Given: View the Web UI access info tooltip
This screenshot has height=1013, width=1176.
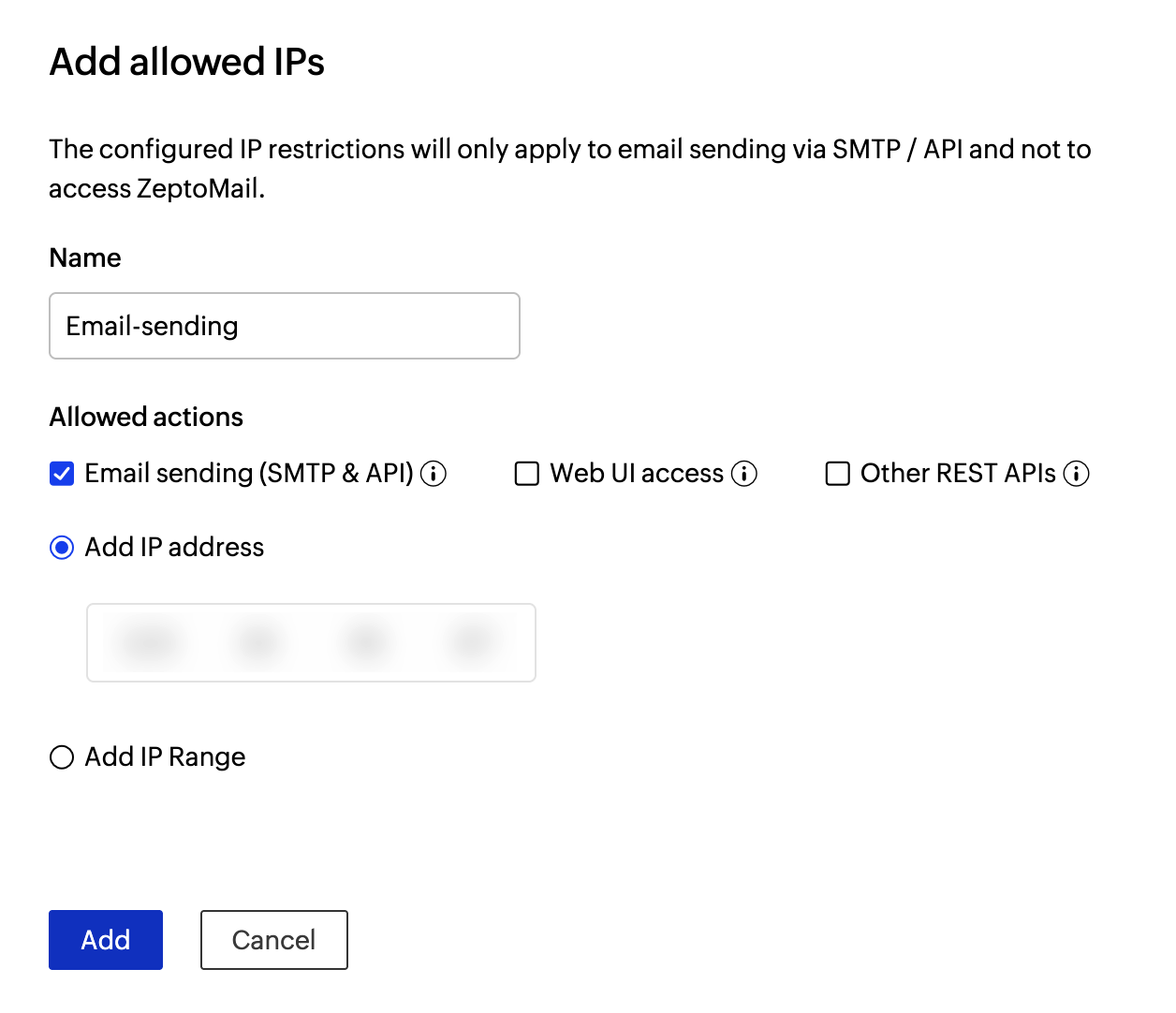Looking at the screenshot, I should [744, 474].
